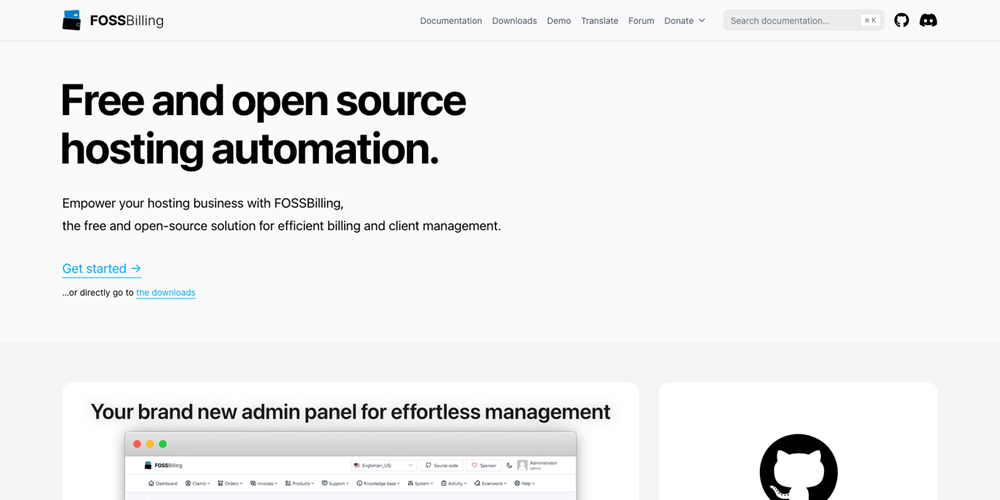This screenshot has width=1000, height=500.
Task: Click yellow minimize dot of preview window
Action: tap(150, 444)
